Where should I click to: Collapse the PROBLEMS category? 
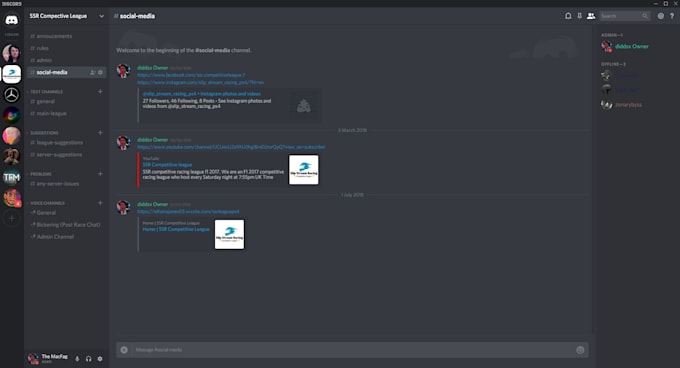point(40,174)
